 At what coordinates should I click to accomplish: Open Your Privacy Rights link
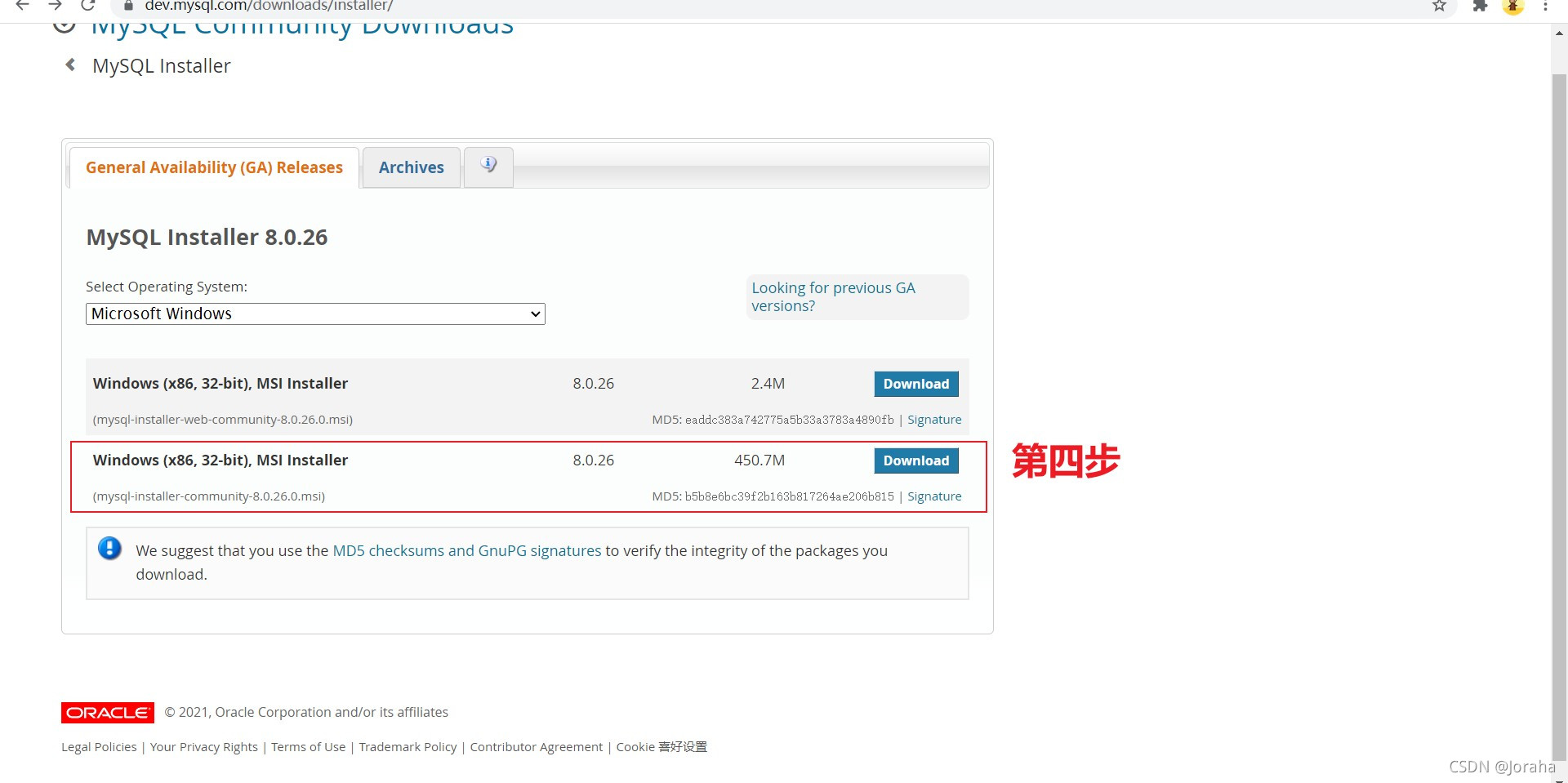coord(204,747)
